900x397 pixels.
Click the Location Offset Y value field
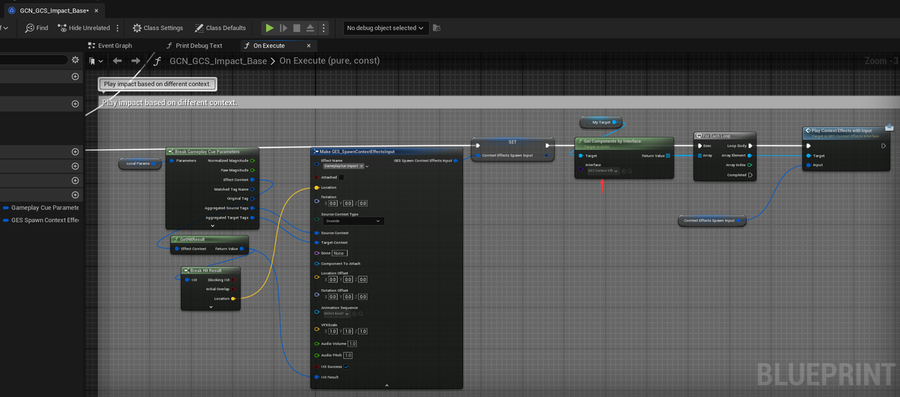click(347, 279)
